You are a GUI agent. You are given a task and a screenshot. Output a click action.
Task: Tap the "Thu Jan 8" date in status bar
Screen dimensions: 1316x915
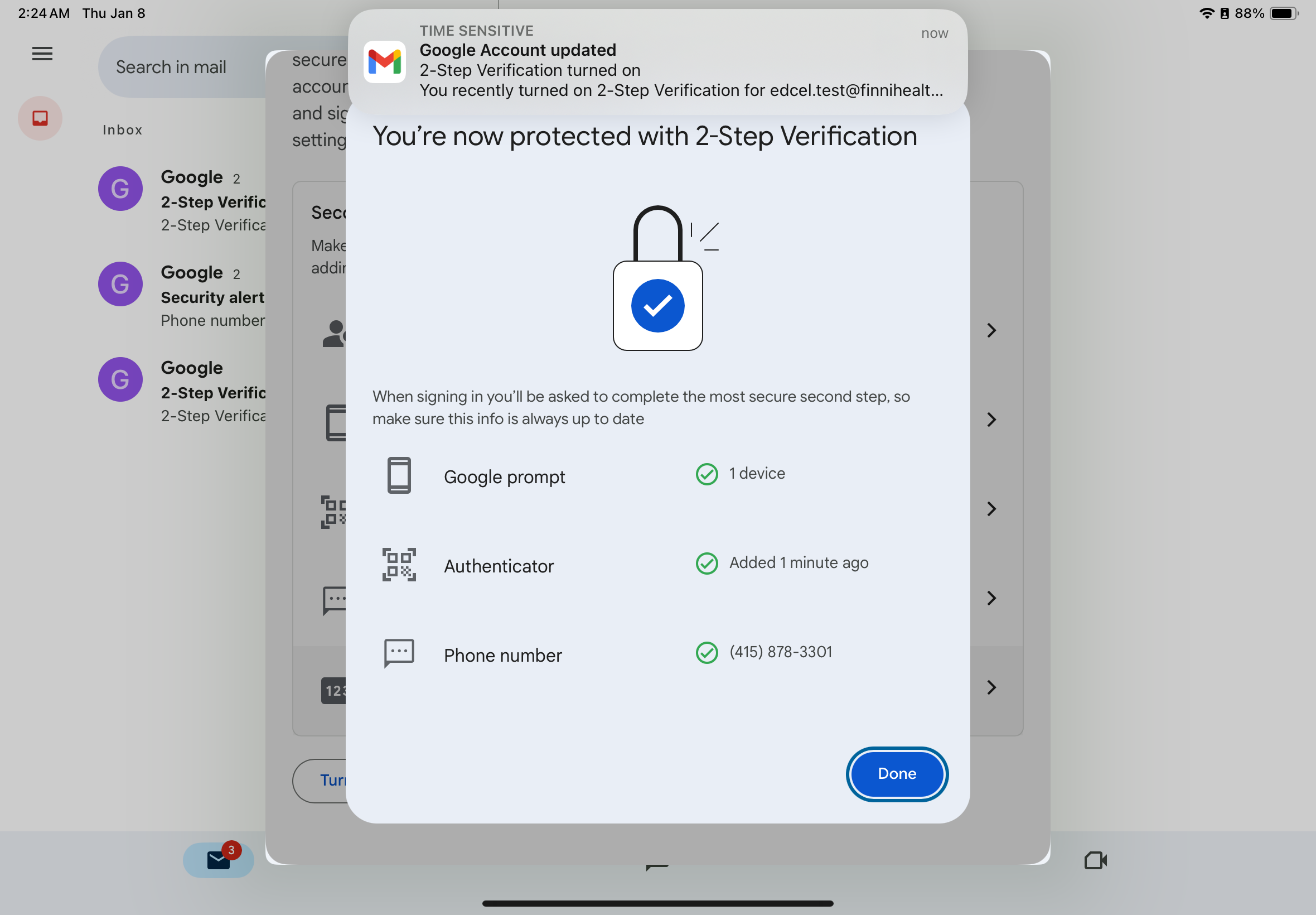point(113,13)
